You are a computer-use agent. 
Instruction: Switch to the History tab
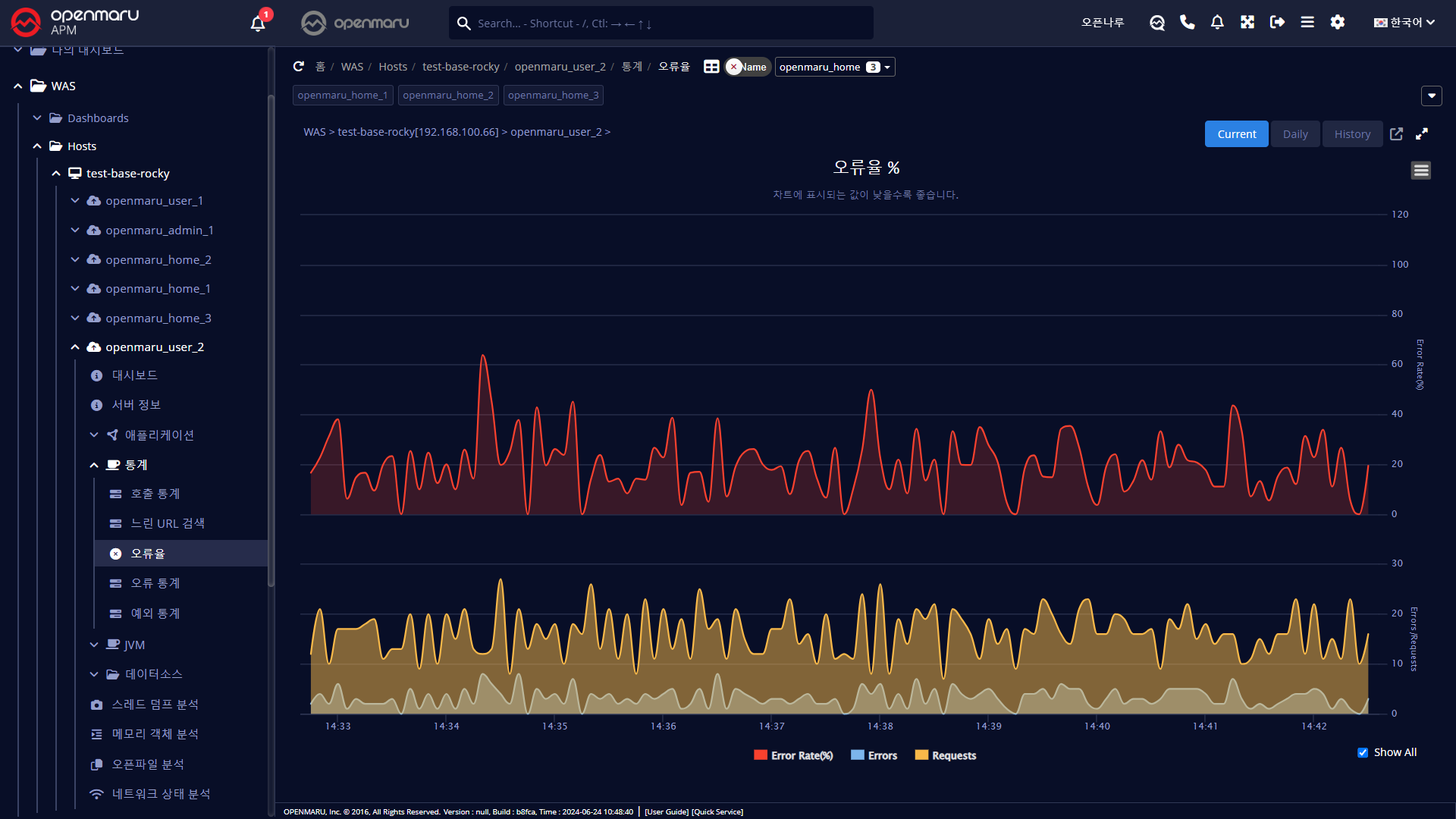(1352, 134)
